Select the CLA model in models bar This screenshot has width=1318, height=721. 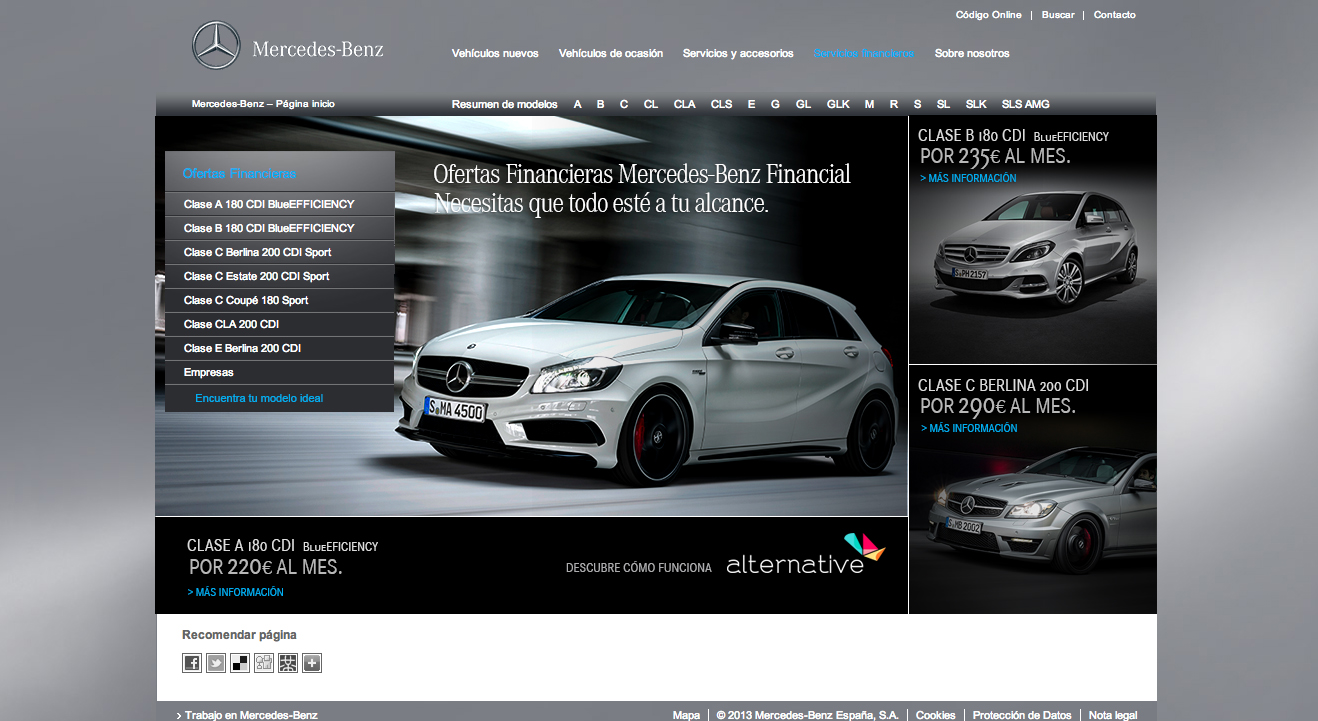684,104
